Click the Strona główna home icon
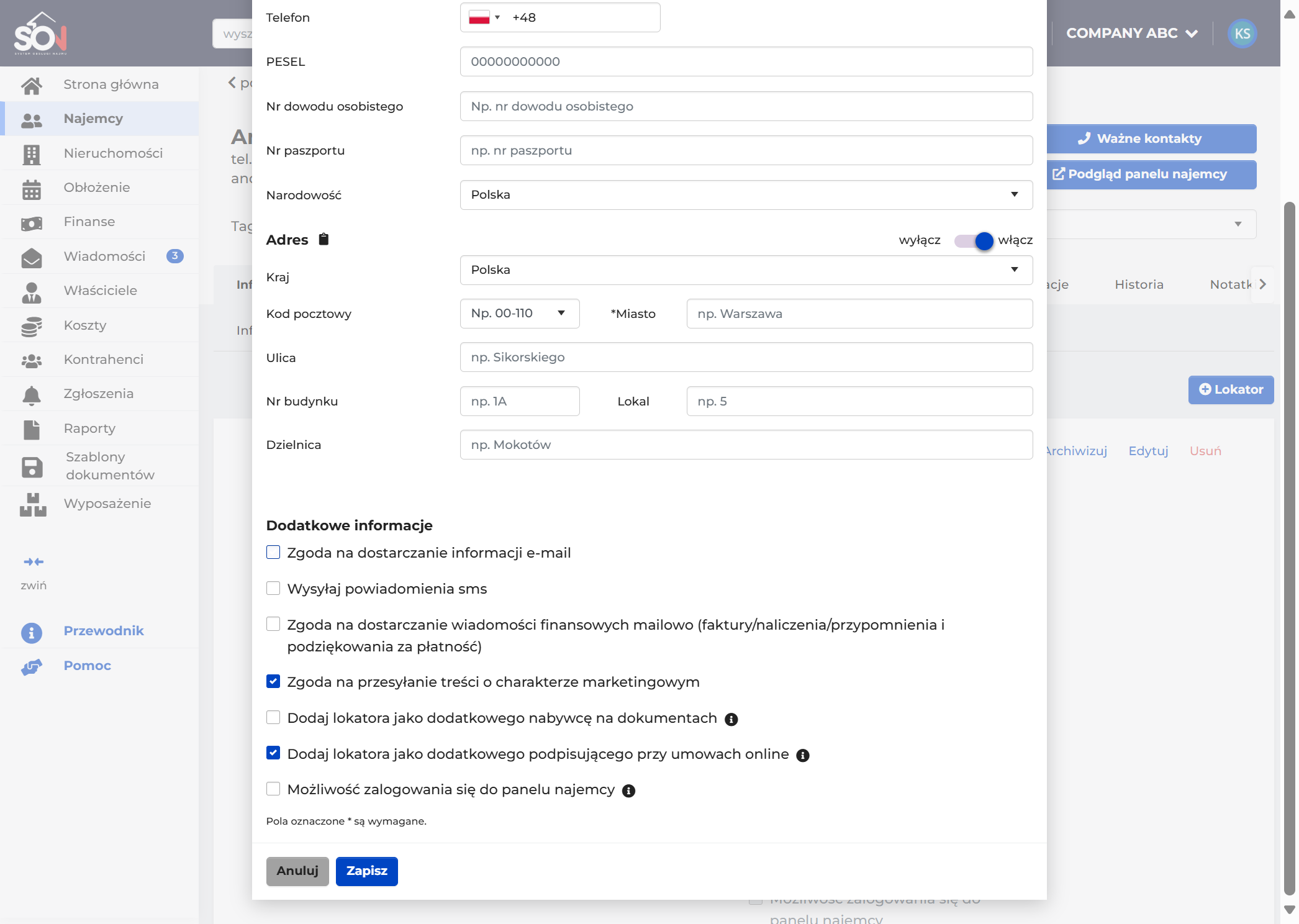This screenshot has width=1299, height=924. (x=32, y=85)
